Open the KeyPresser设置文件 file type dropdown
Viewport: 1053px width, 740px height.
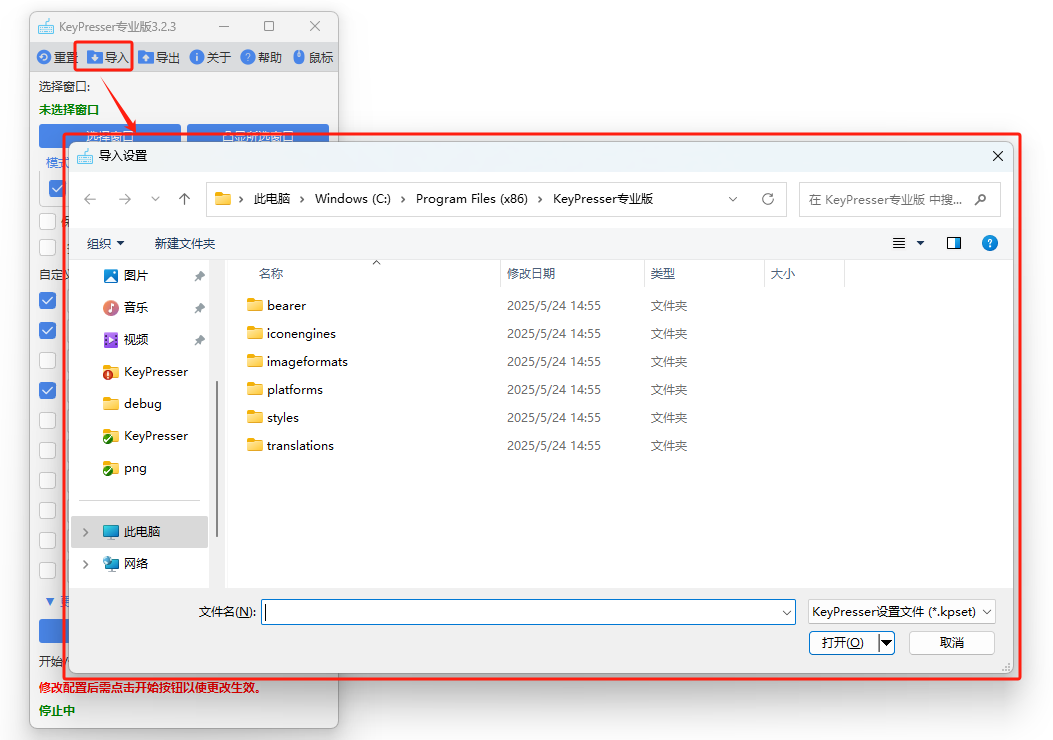pyautogui.click(x=901, y=612)
